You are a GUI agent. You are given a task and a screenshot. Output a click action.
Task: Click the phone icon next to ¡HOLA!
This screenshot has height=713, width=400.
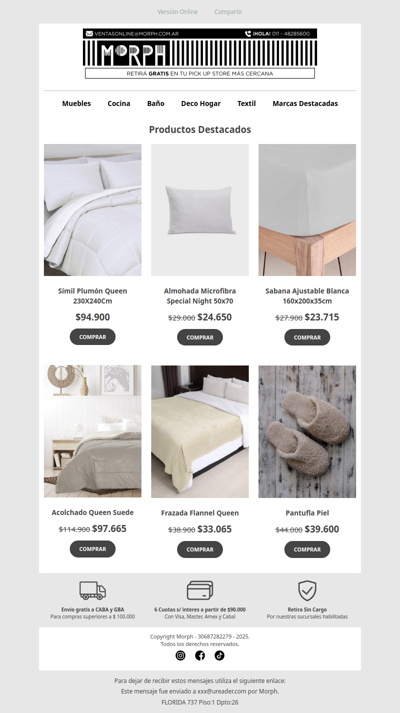coord(248,34)
